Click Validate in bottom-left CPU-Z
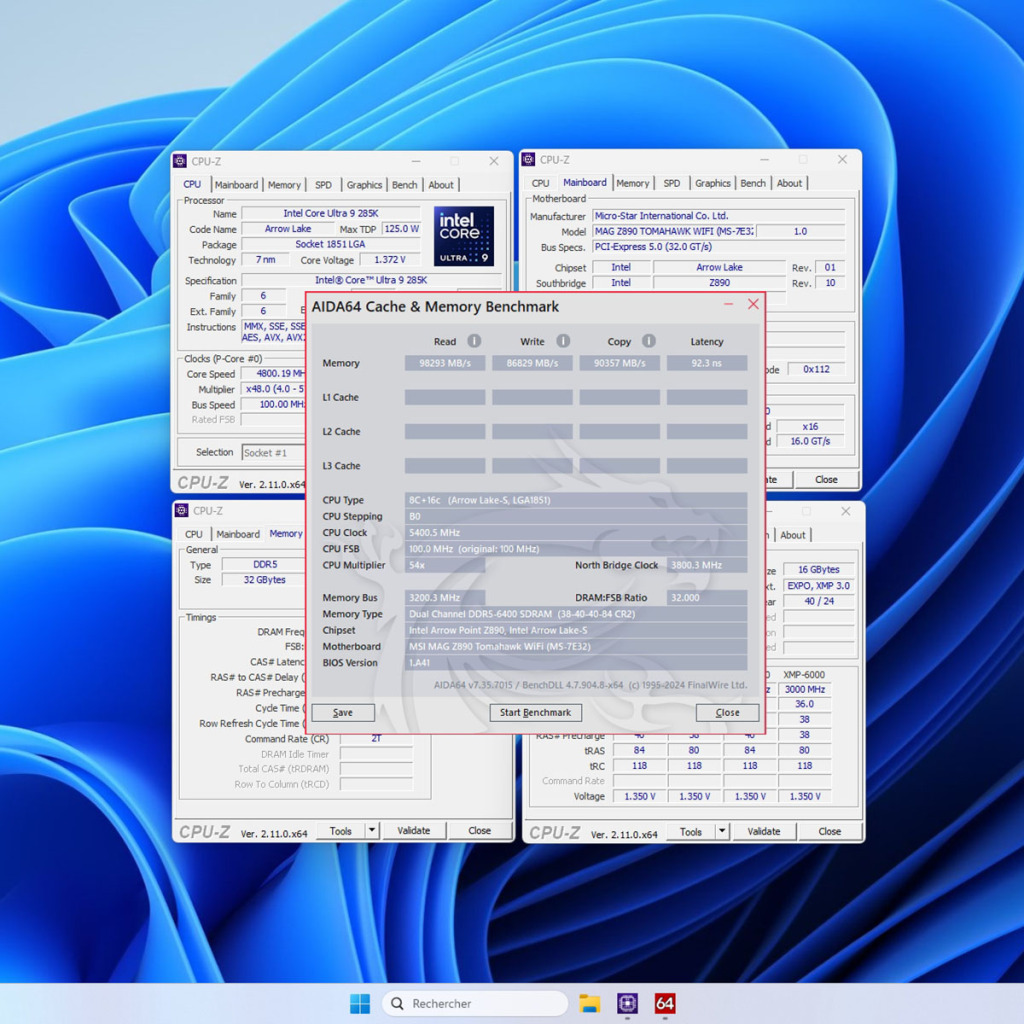This screenshot has height=1024, width=1024. [x=413, y=831]
